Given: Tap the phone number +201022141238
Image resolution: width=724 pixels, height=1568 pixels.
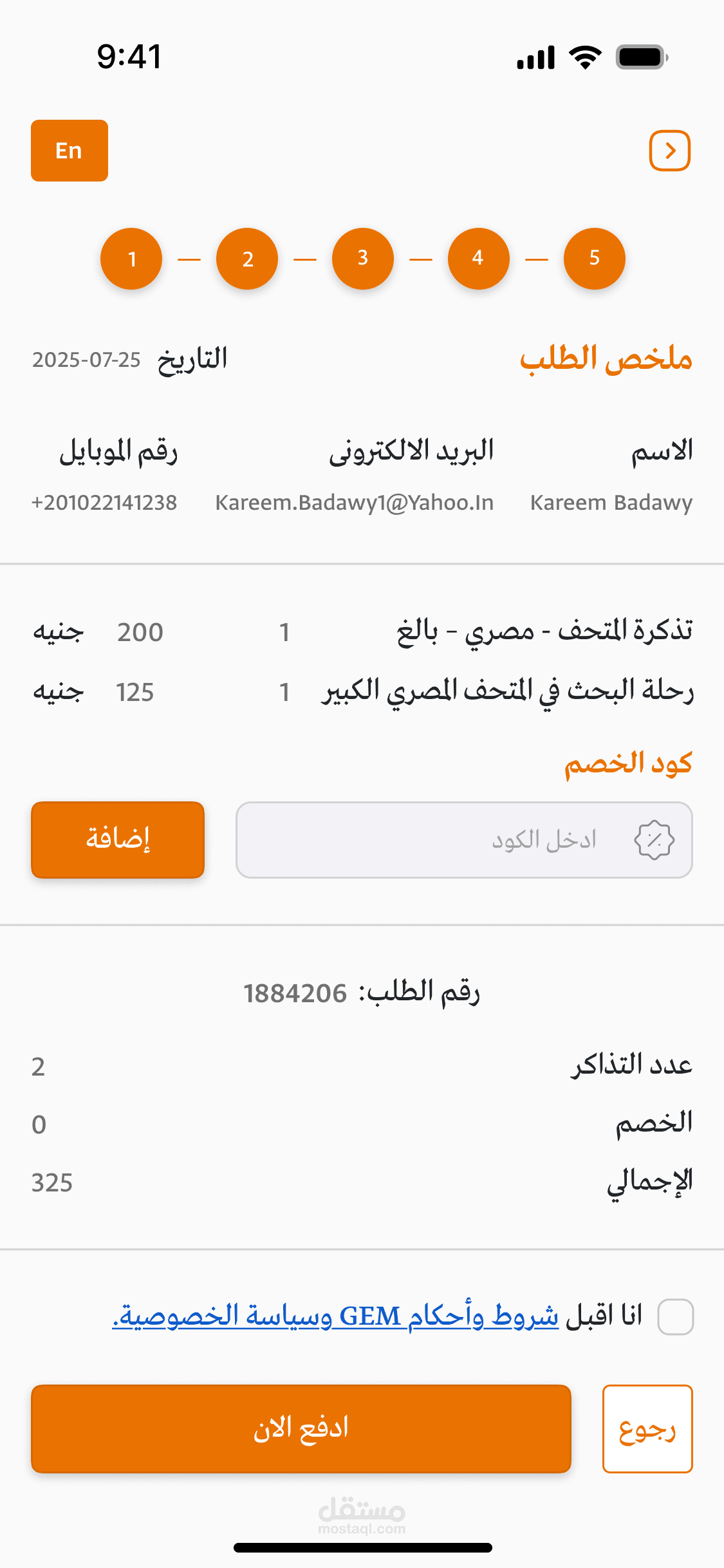Looking at the screenshot, I should tap(104, 503).
